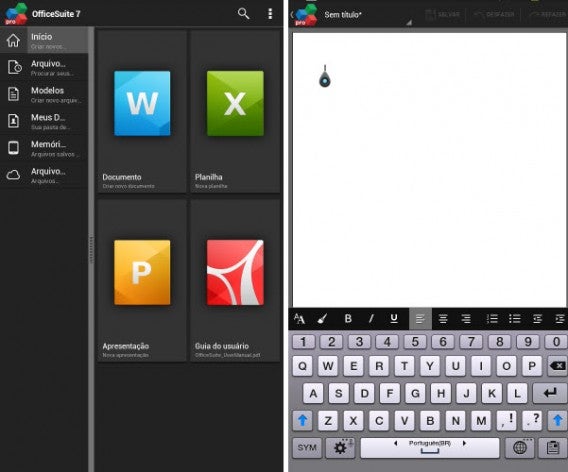Toggle italic formatting

pos(371,319)
